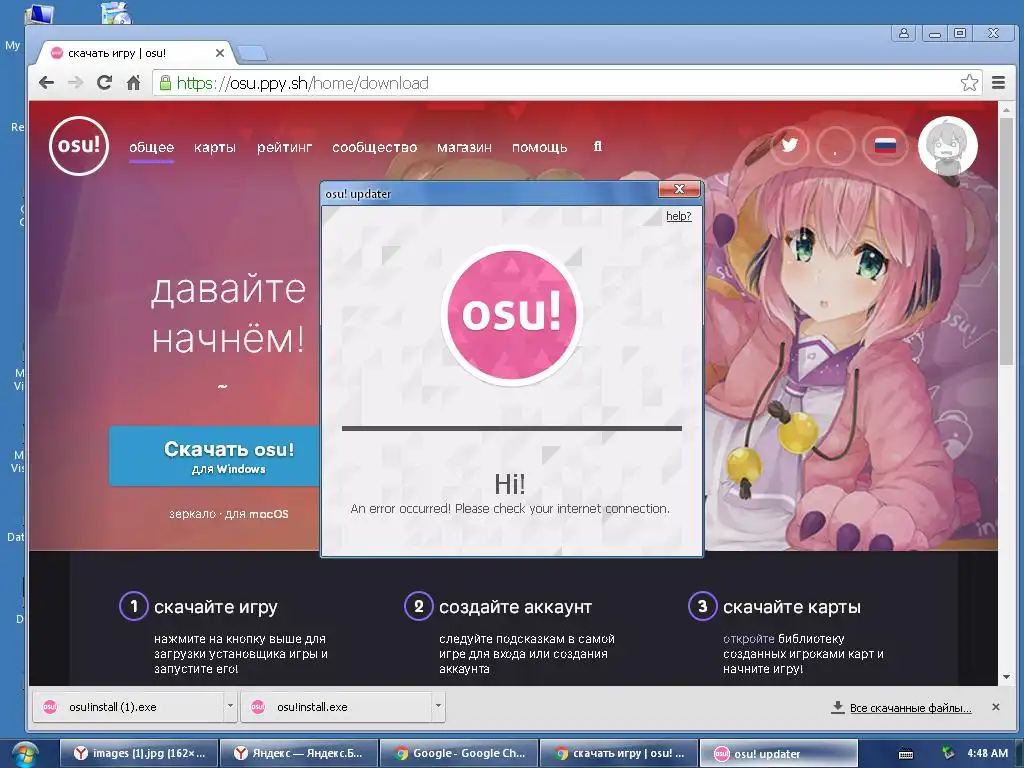
Task: Click the Скачать osu! для Windows button
Action: 214,456
